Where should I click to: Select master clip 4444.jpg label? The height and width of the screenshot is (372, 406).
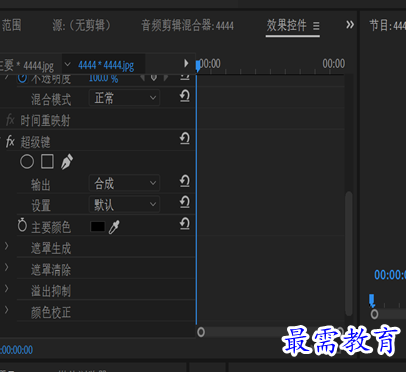coord(27,65)
